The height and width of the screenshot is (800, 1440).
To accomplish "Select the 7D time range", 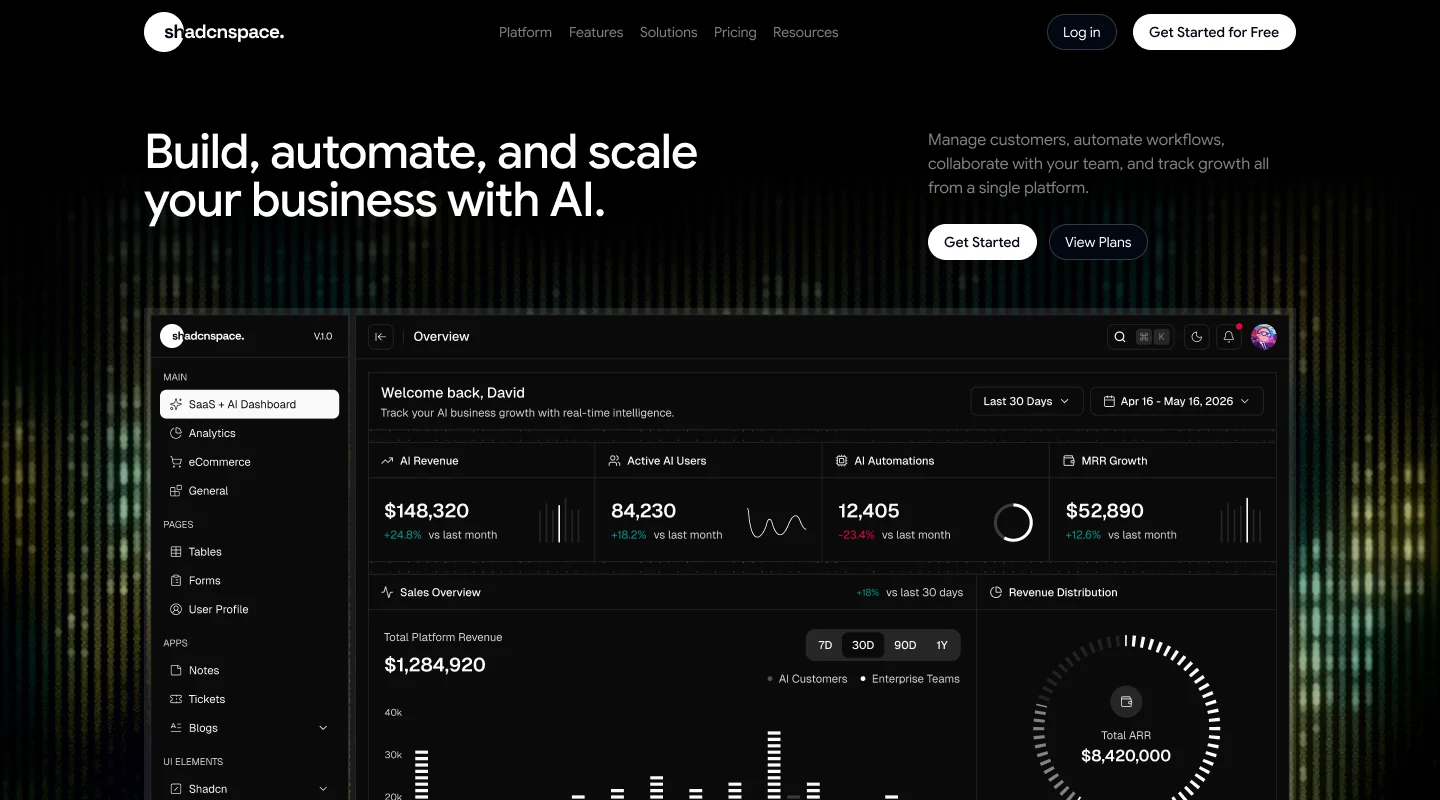I will [825, 645].
